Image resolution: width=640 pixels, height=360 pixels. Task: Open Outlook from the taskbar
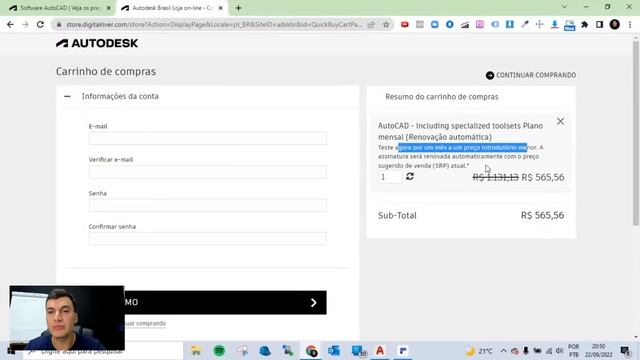(334, 351)
